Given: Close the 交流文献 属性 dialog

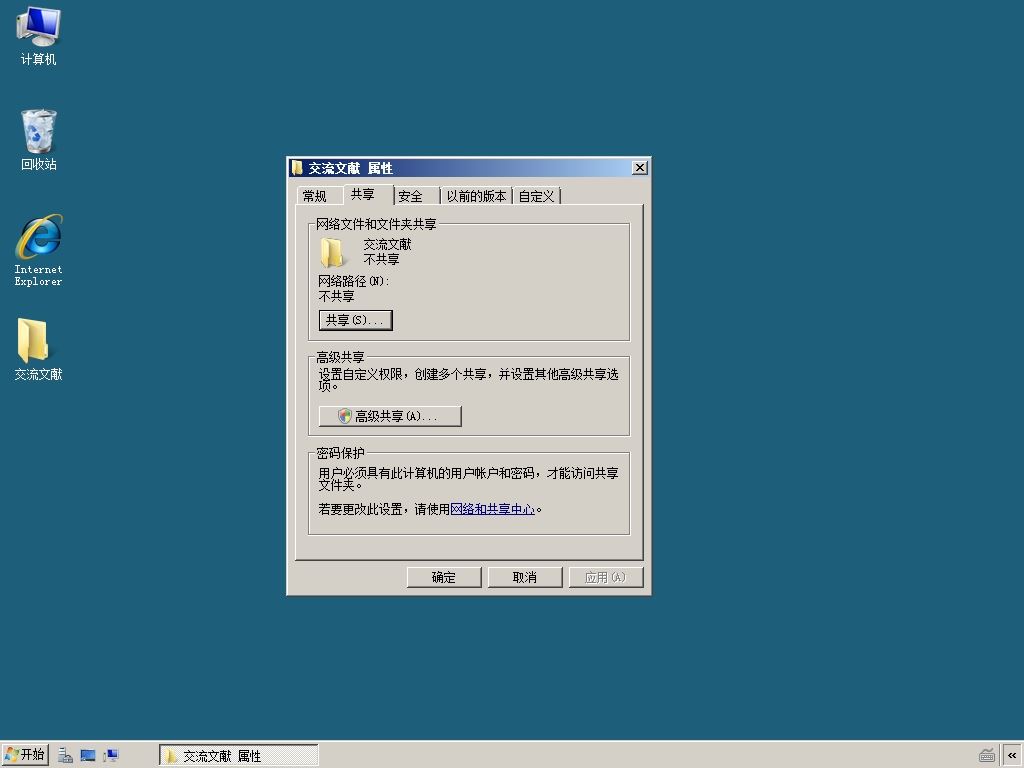Looking at the screenshot, I should pos(640,168).
